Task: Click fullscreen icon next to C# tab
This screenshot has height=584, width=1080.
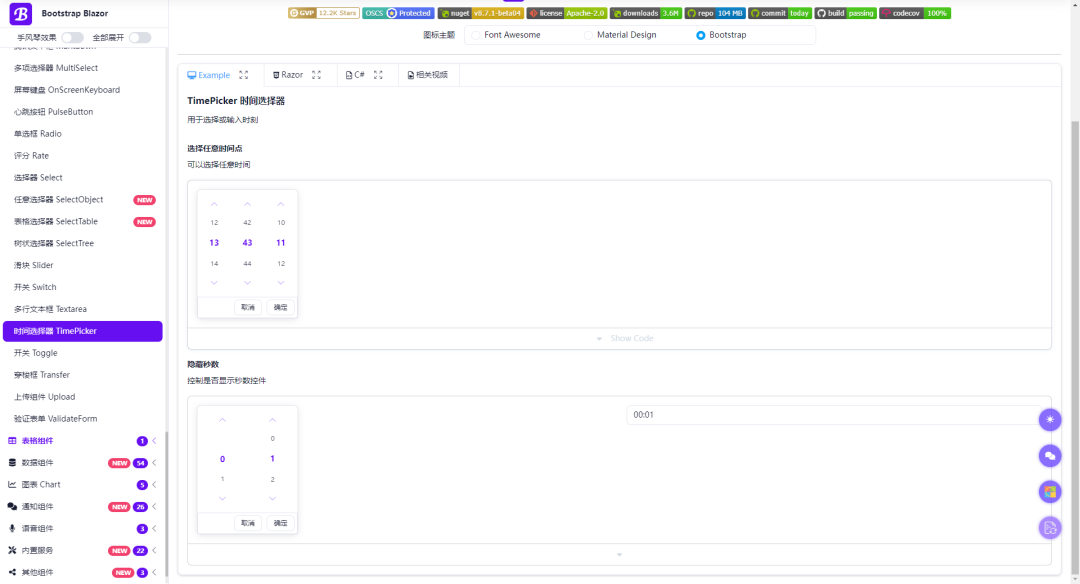Action: coord(378,75)
